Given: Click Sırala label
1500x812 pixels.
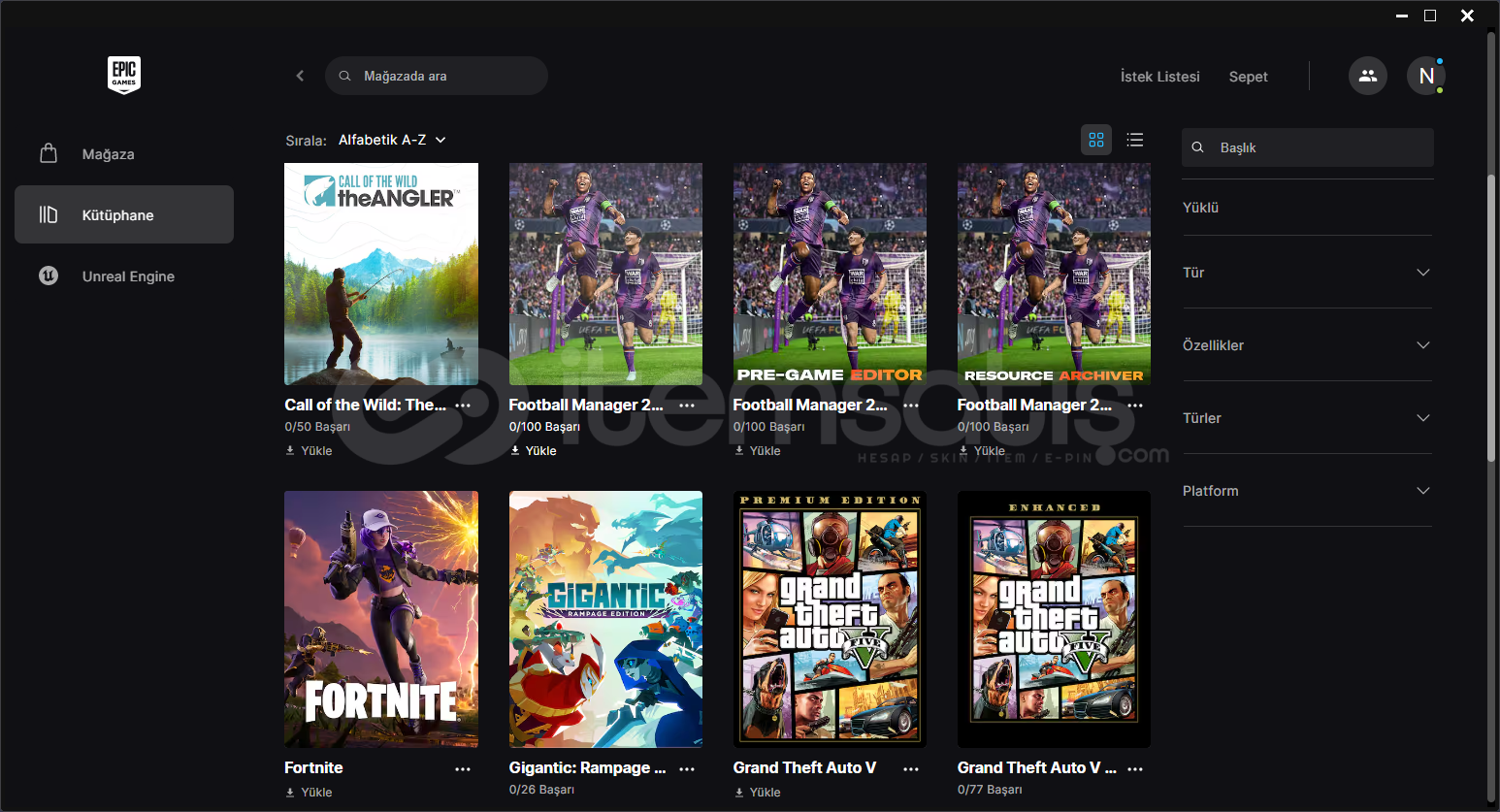Looking at the screenshot, I should pos(306,141).
